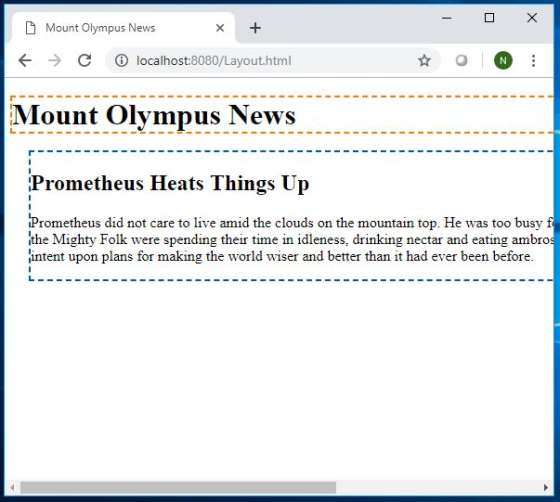Click the Mount Olympus News heading
Screen dimensions: 560x502
click(154, 115)
